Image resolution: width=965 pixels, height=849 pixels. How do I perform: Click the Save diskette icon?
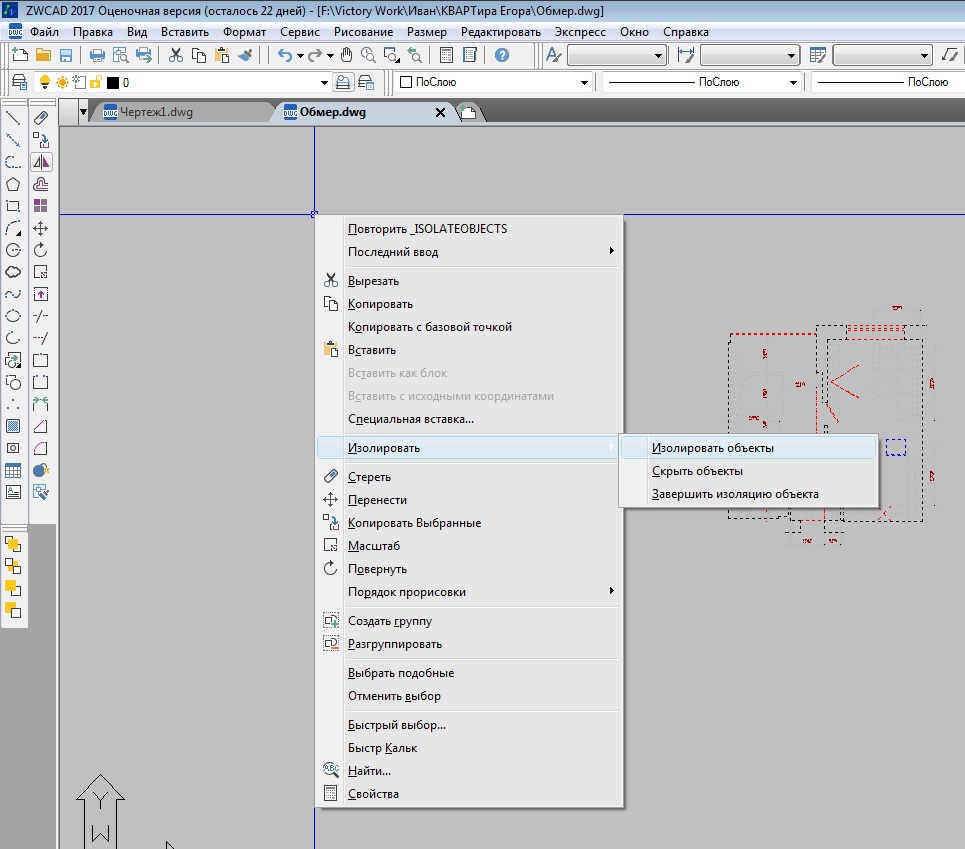tap(66, 56)
